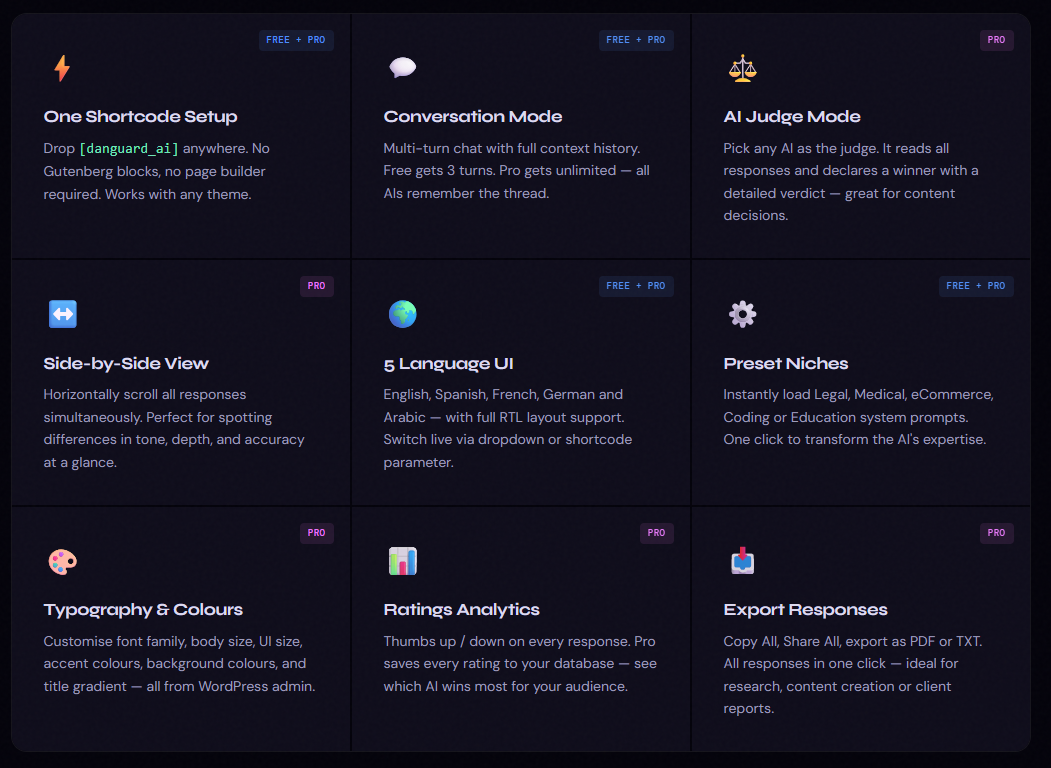Click the PRO badge on Side-by-Side View

coord(316,286)
